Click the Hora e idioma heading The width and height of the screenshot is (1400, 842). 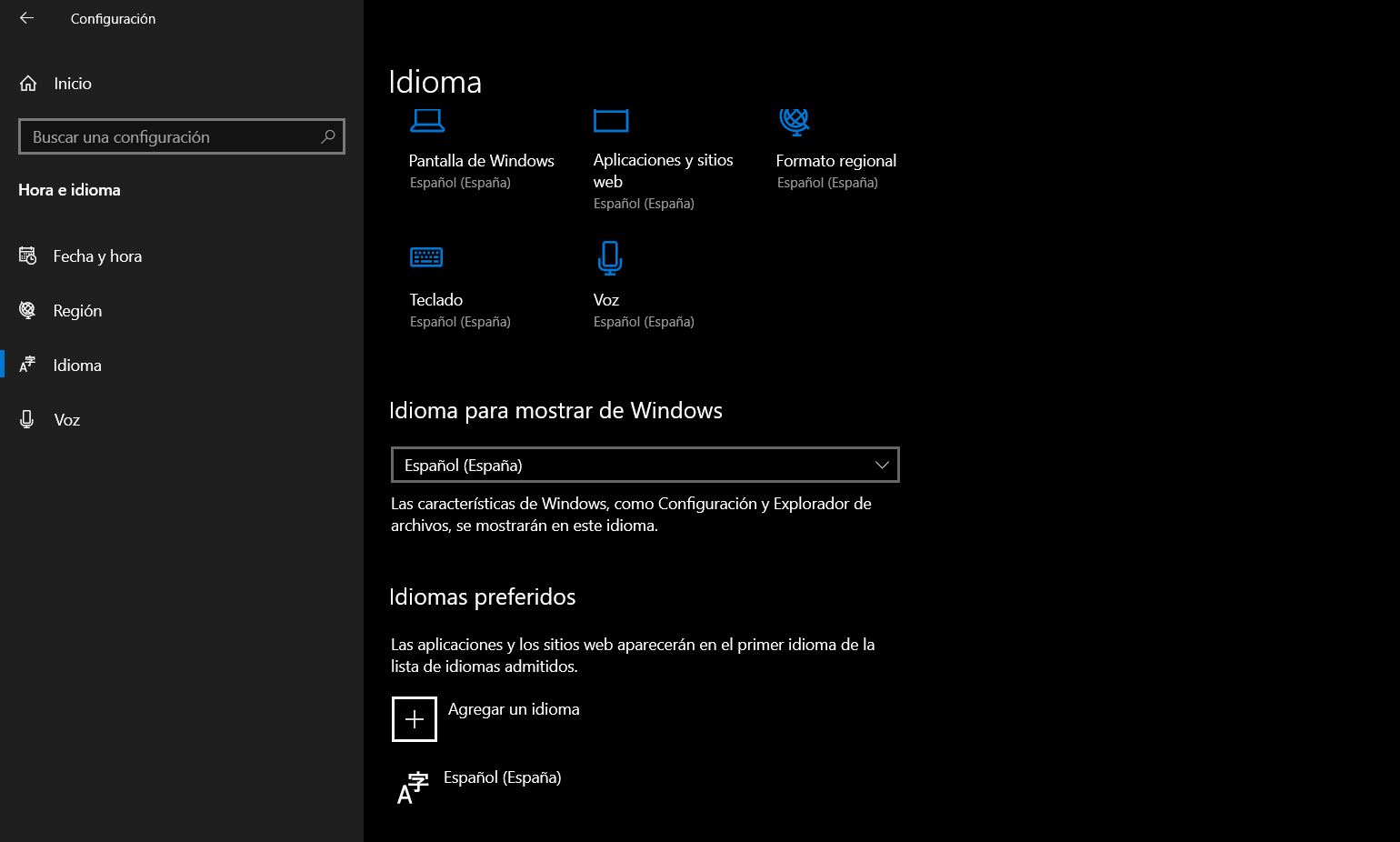coord(70,190)
